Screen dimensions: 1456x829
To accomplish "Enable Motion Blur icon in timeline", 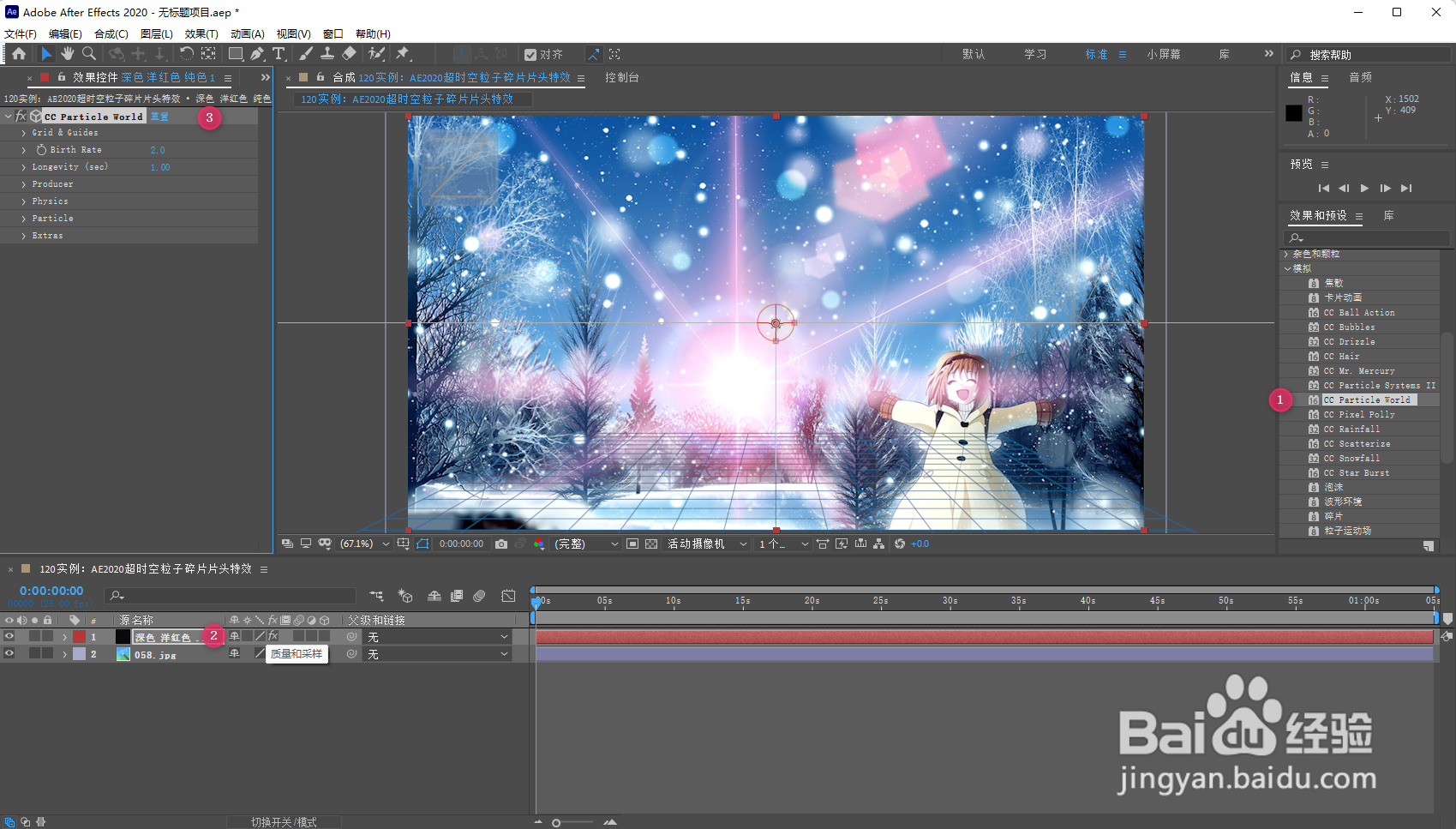I will [x=479, y=596].
